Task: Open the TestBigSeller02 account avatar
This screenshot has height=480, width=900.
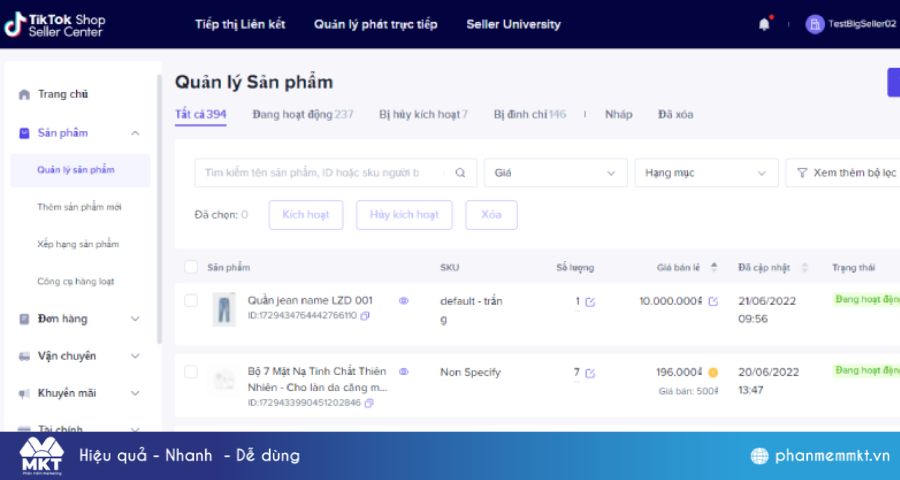Action: 814,24
